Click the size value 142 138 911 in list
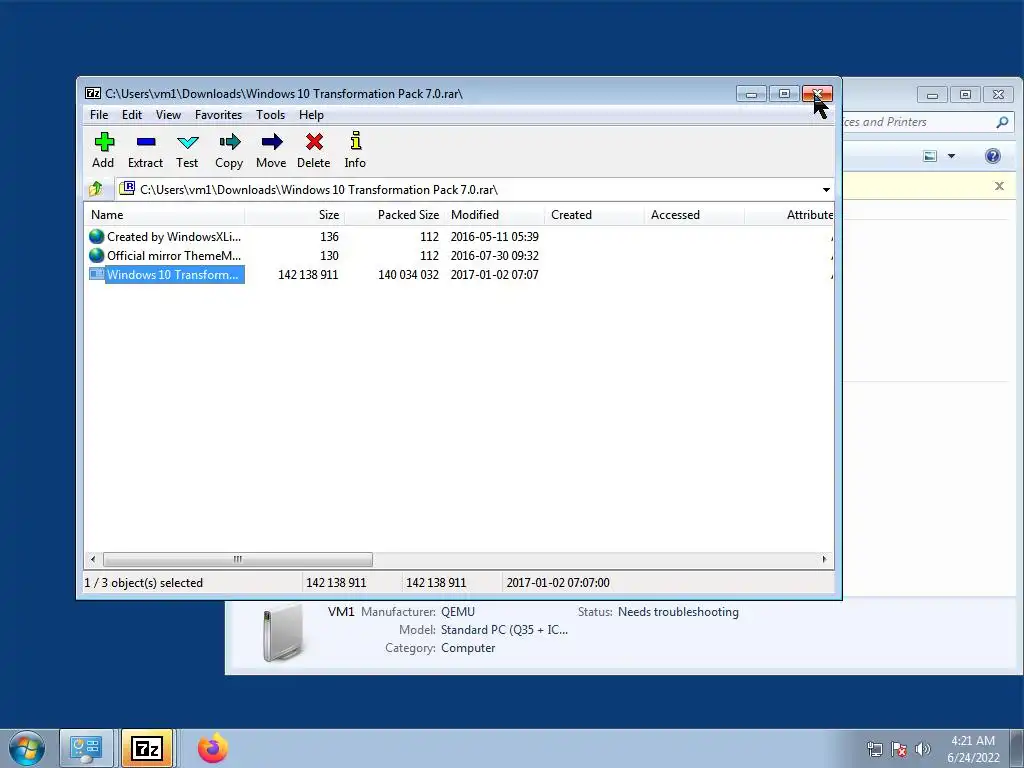 click(x=308, y=275)
